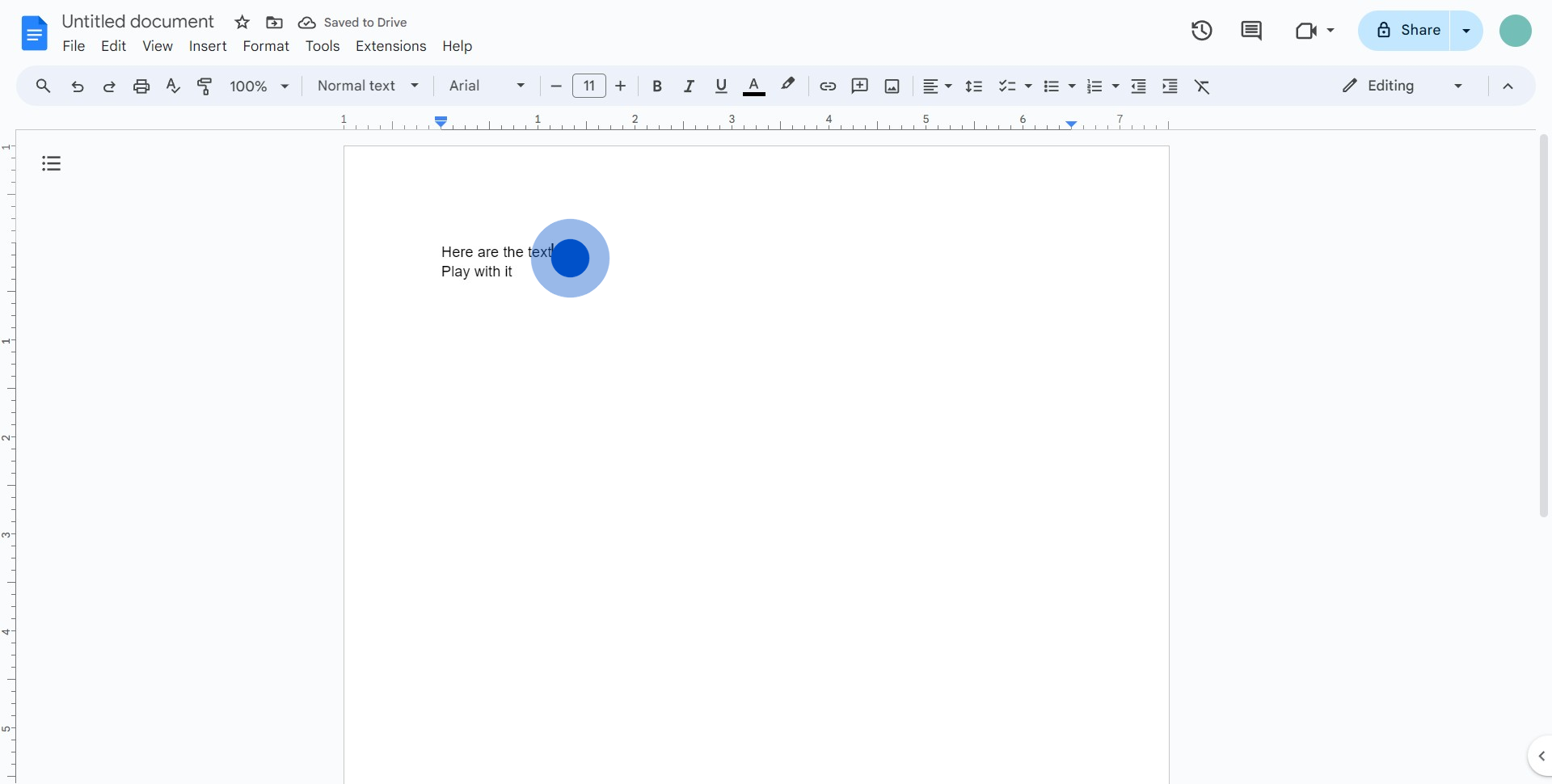Open the comments panel icon
The image size is (1552, 784).
click(1250, 31)
